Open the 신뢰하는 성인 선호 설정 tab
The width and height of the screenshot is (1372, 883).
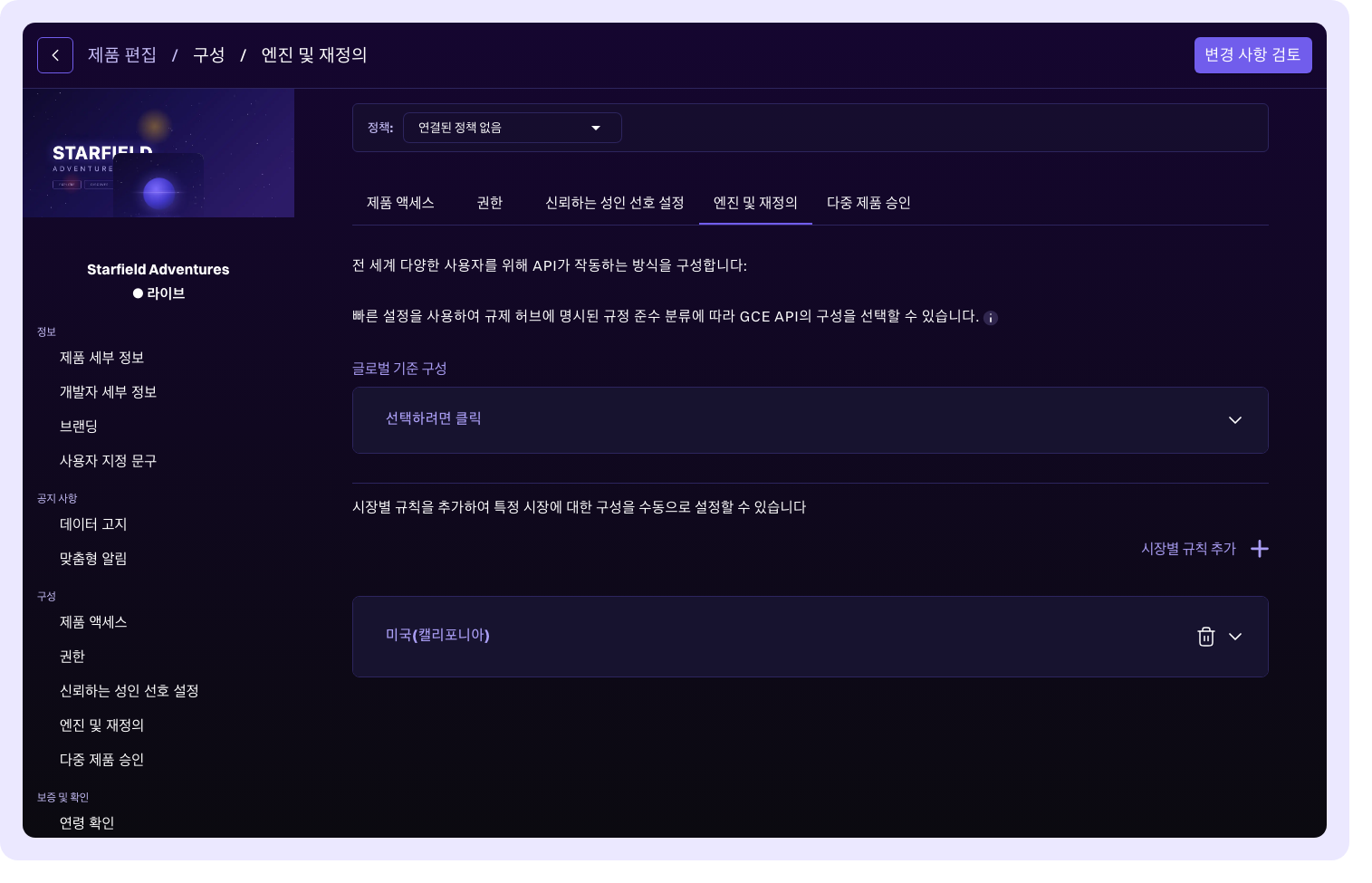coord(615,203)
